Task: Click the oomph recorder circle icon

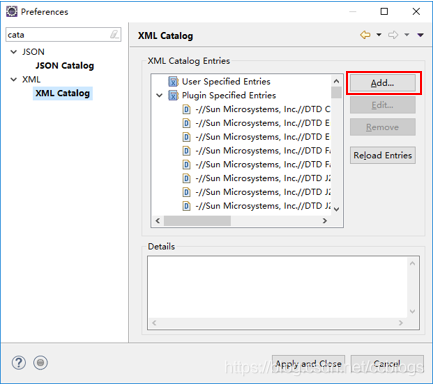Action: click(40, 363)
